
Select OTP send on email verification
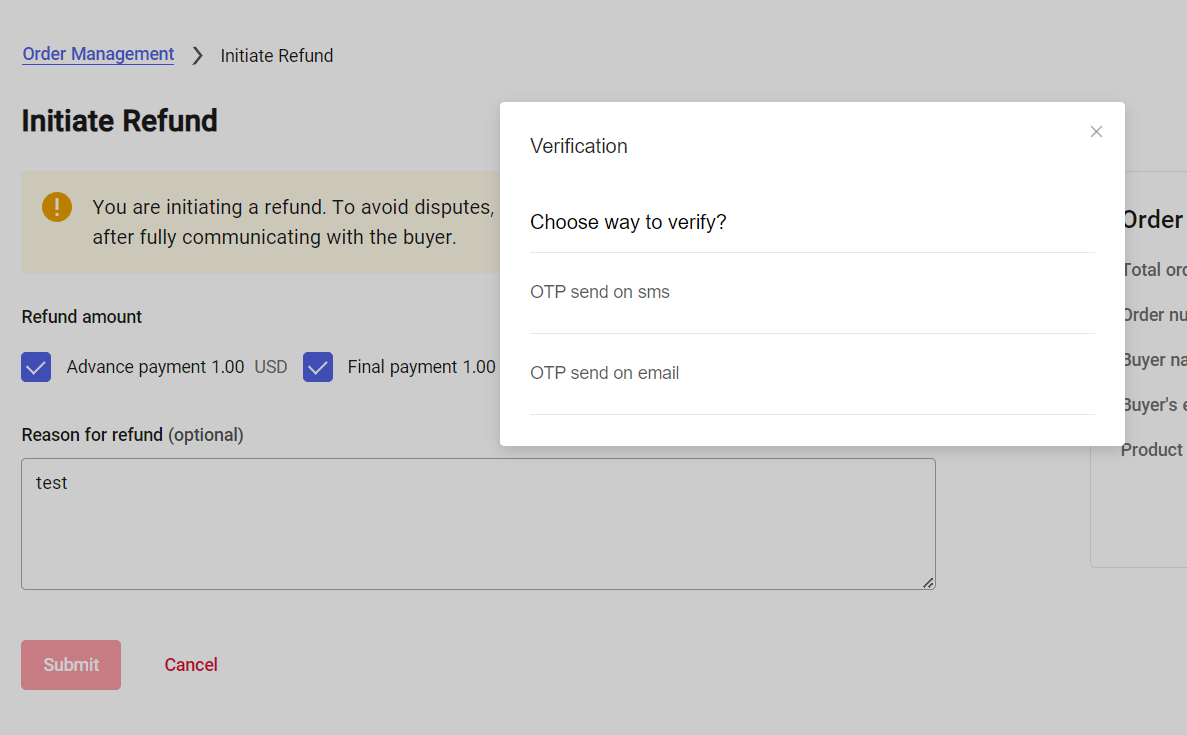pyautogui.click(x=604, y=373)
